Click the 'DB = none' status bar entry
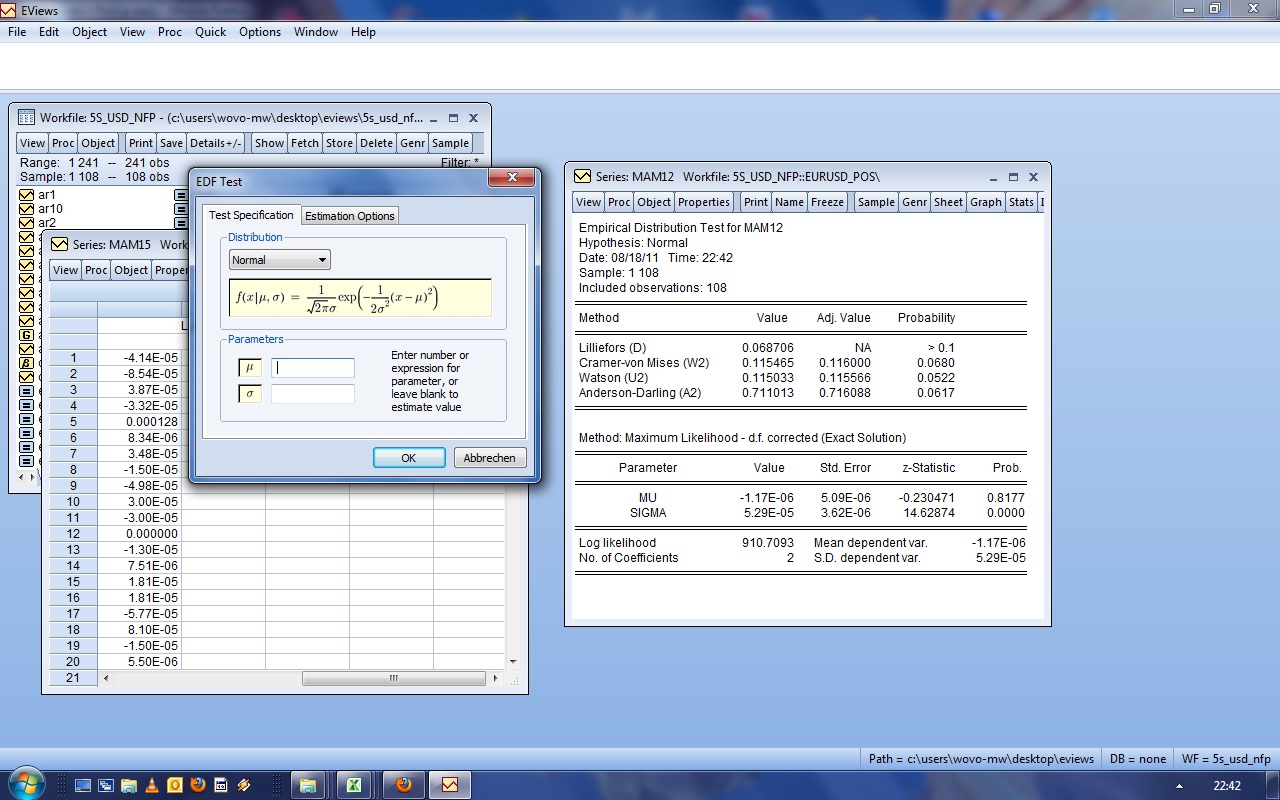This screenshot has height=800, width=1280. pyautogui.click(x=1138, y=759)
